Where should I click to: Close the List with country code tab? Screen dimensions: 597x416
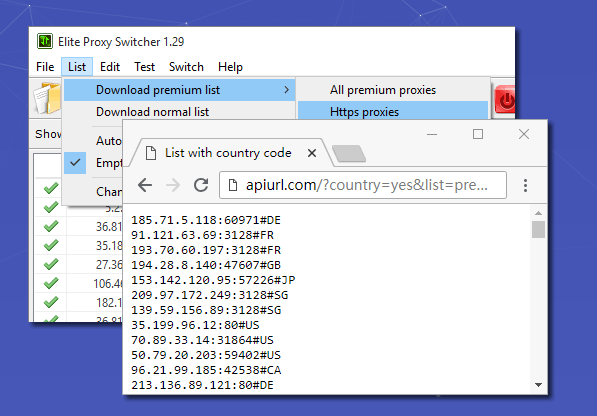point(312,153)
